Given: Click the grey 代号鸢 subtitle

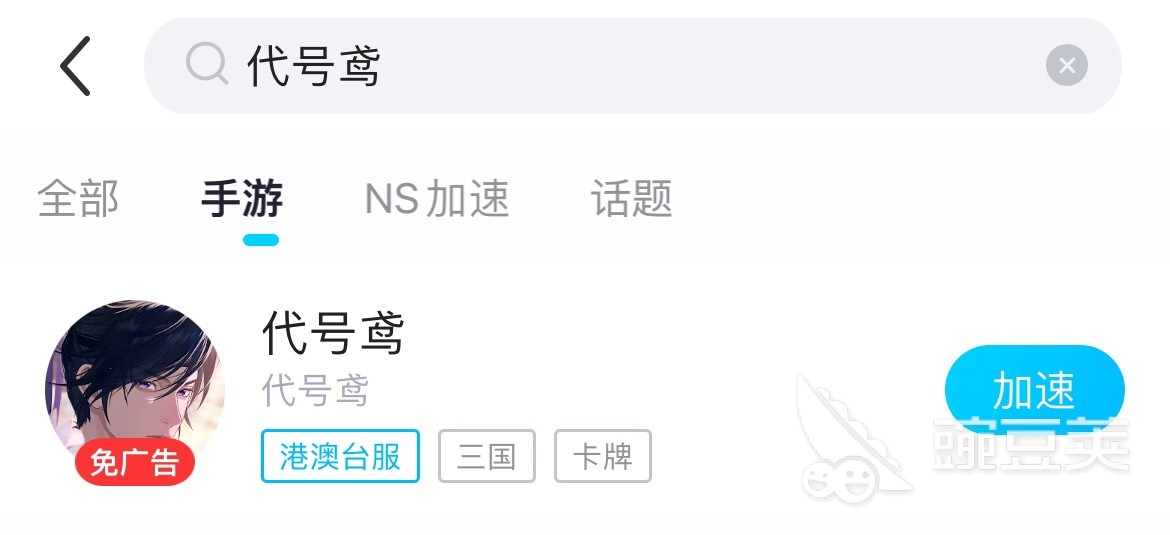Looking at the screenshot, I should click(315, 391).
